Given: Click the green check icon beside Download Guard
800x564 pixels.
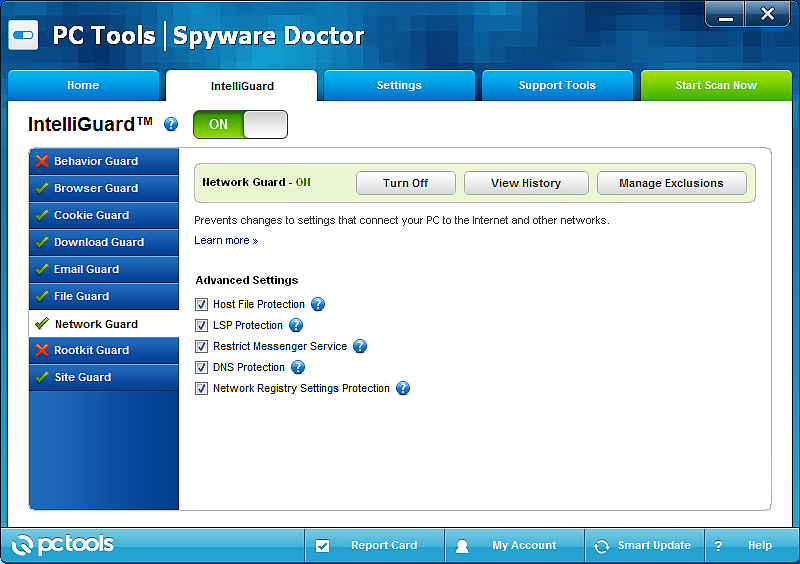Looking at the screenshot, I should [x=42, y=242].
